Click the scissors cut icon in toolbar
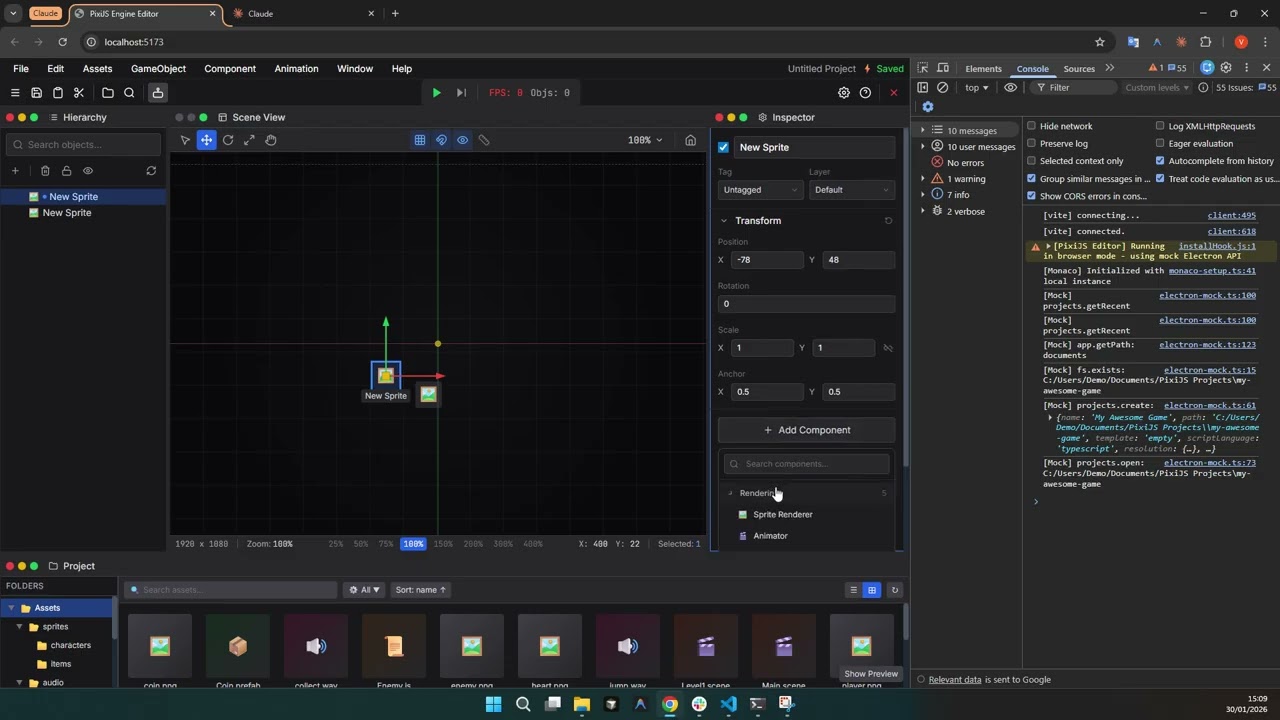The width and height of the screenshot is (1280, 720). click(x=79, y=93)
